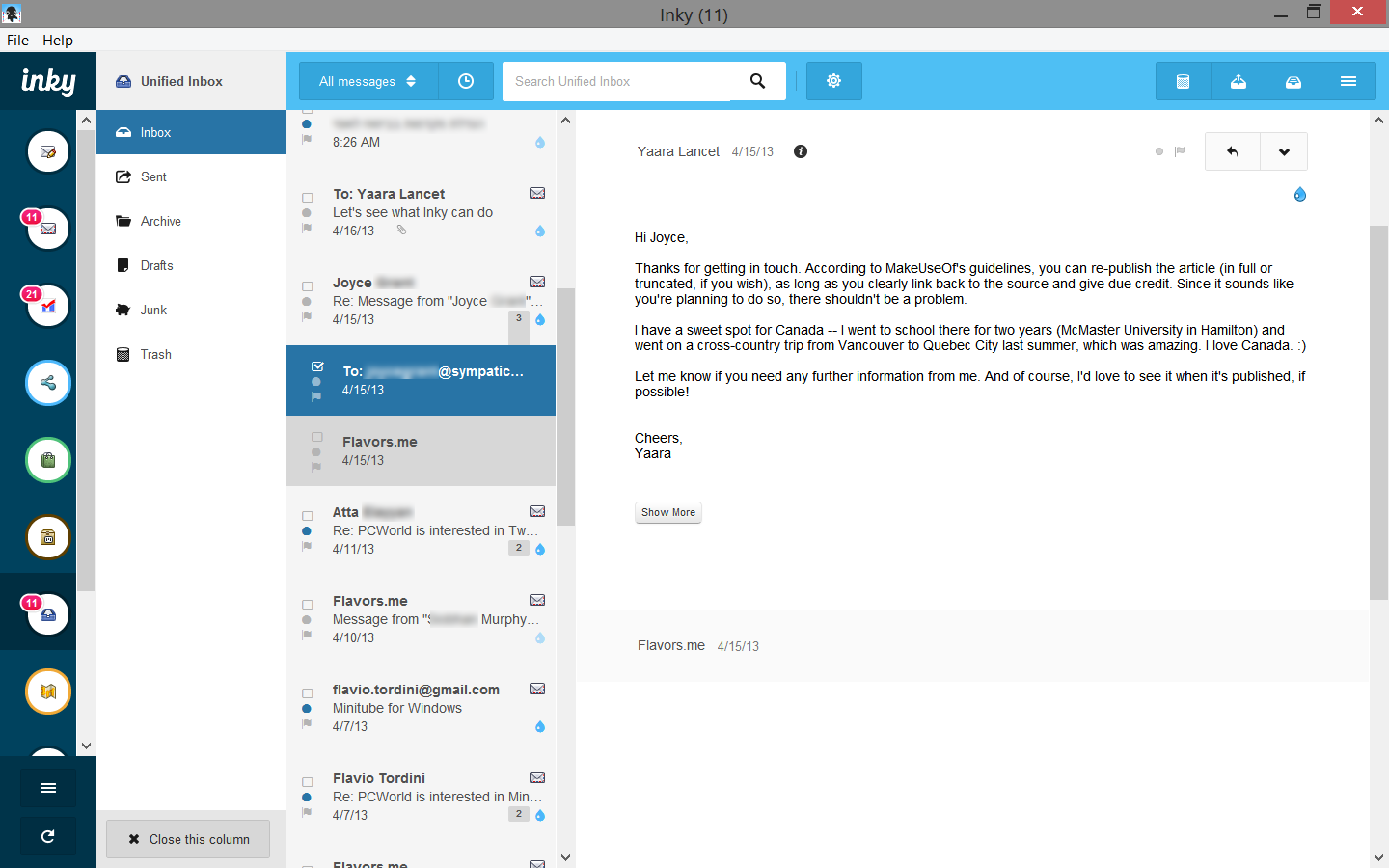
Task: Toggle checkbox for 'To: Yaara Lancet' message
Action: coord(308,198)
